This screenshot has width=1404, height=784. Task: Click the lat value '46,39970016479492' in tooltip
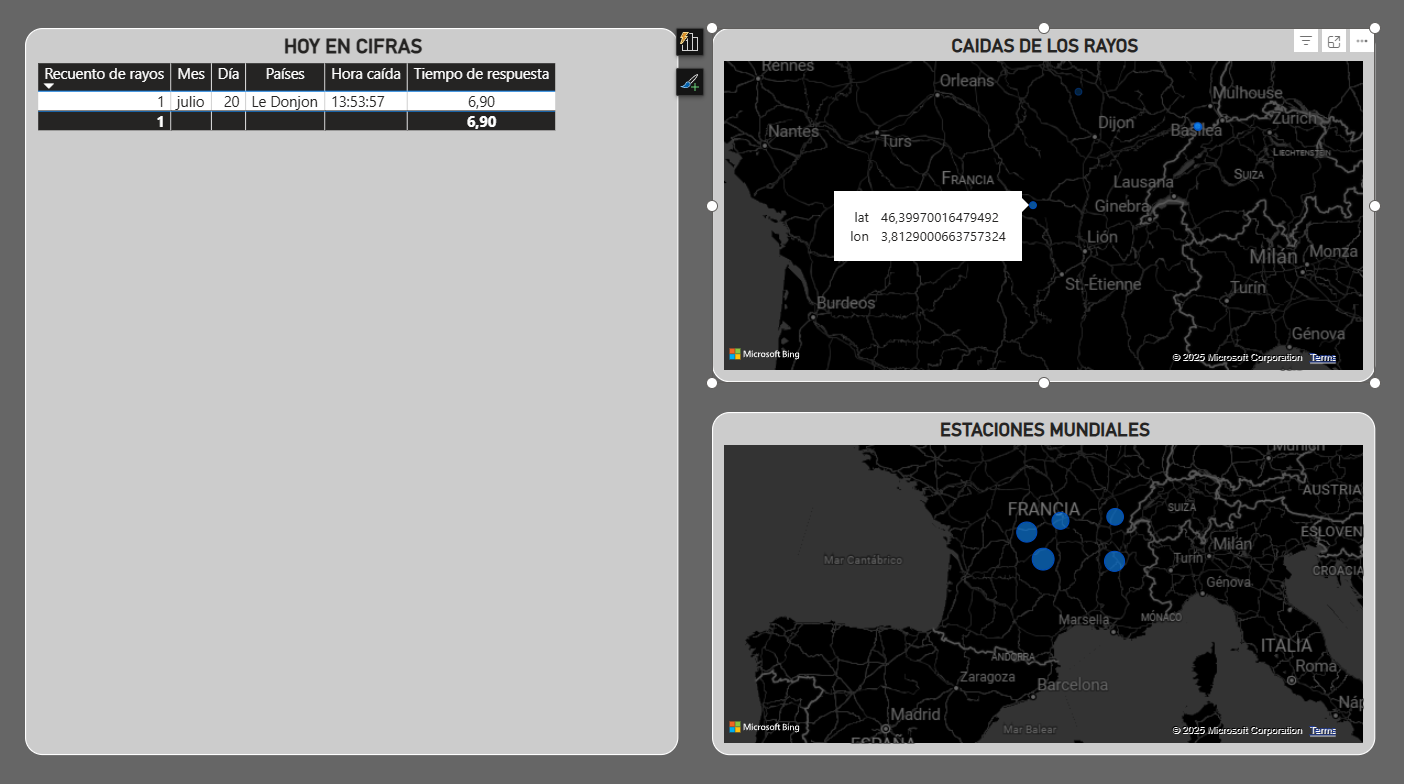pyautogui.click(x=940, y=217)
